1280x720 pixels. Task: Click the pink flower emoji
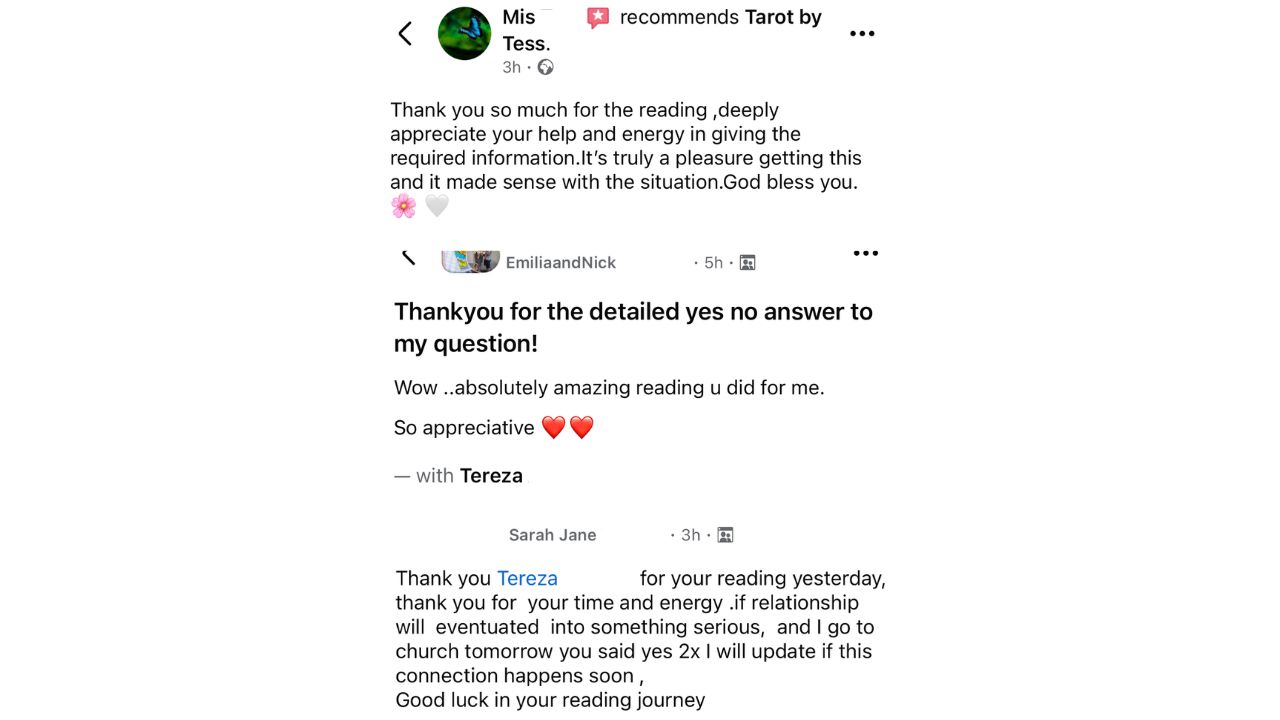click(404, 206)
